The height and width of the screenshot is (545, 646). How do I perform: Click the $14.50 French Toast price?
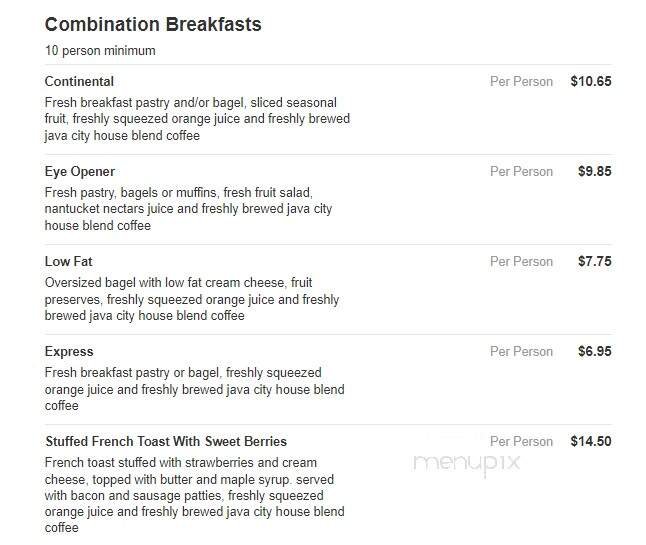point(590,442)
